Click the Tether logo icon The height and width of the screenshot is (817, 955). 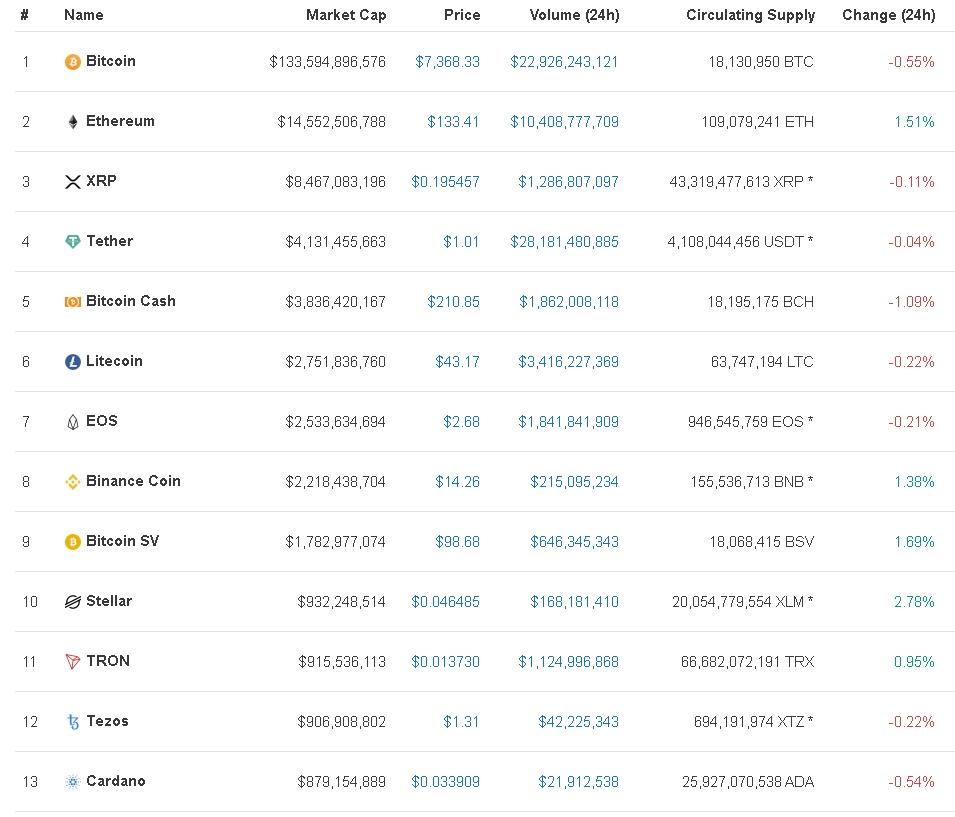72,242
